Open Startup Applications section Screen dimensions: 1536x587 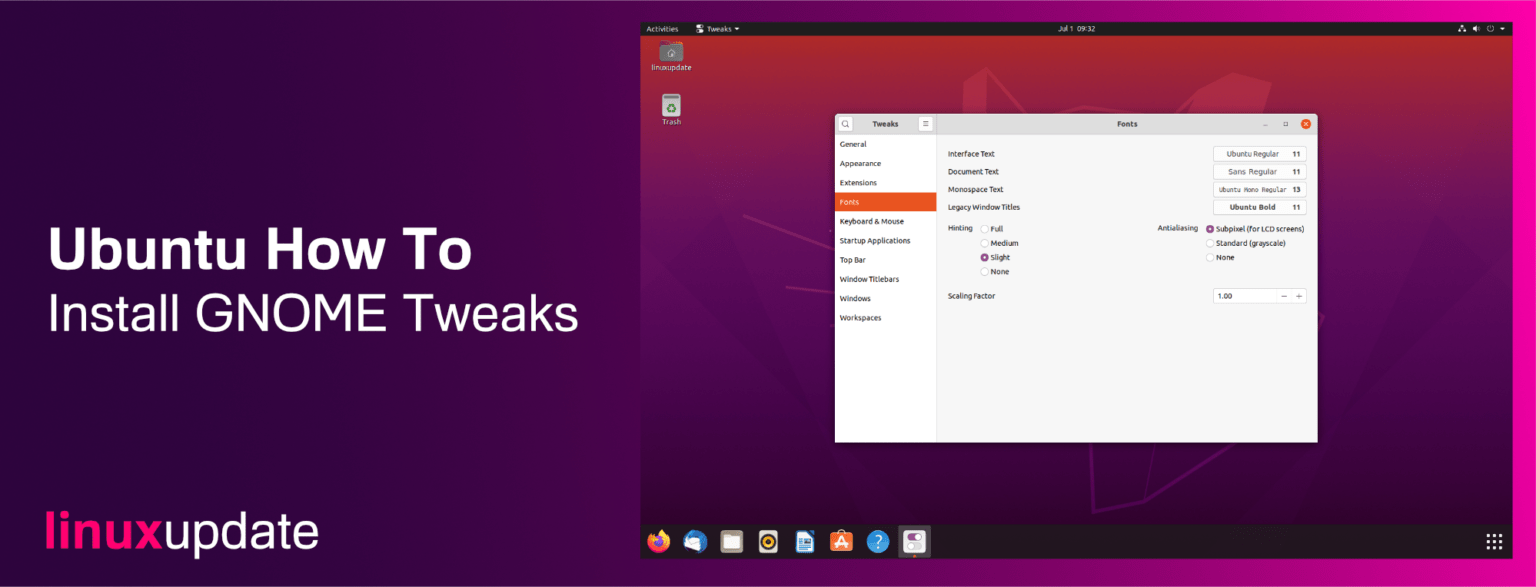point(886,240)
